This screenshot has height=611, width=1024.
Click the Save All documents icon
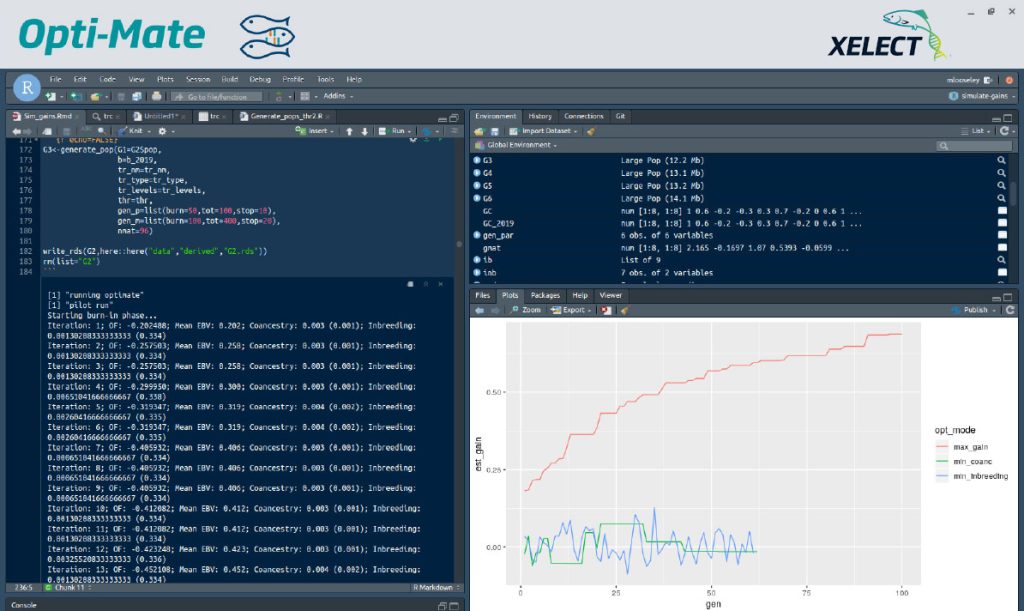136,97
